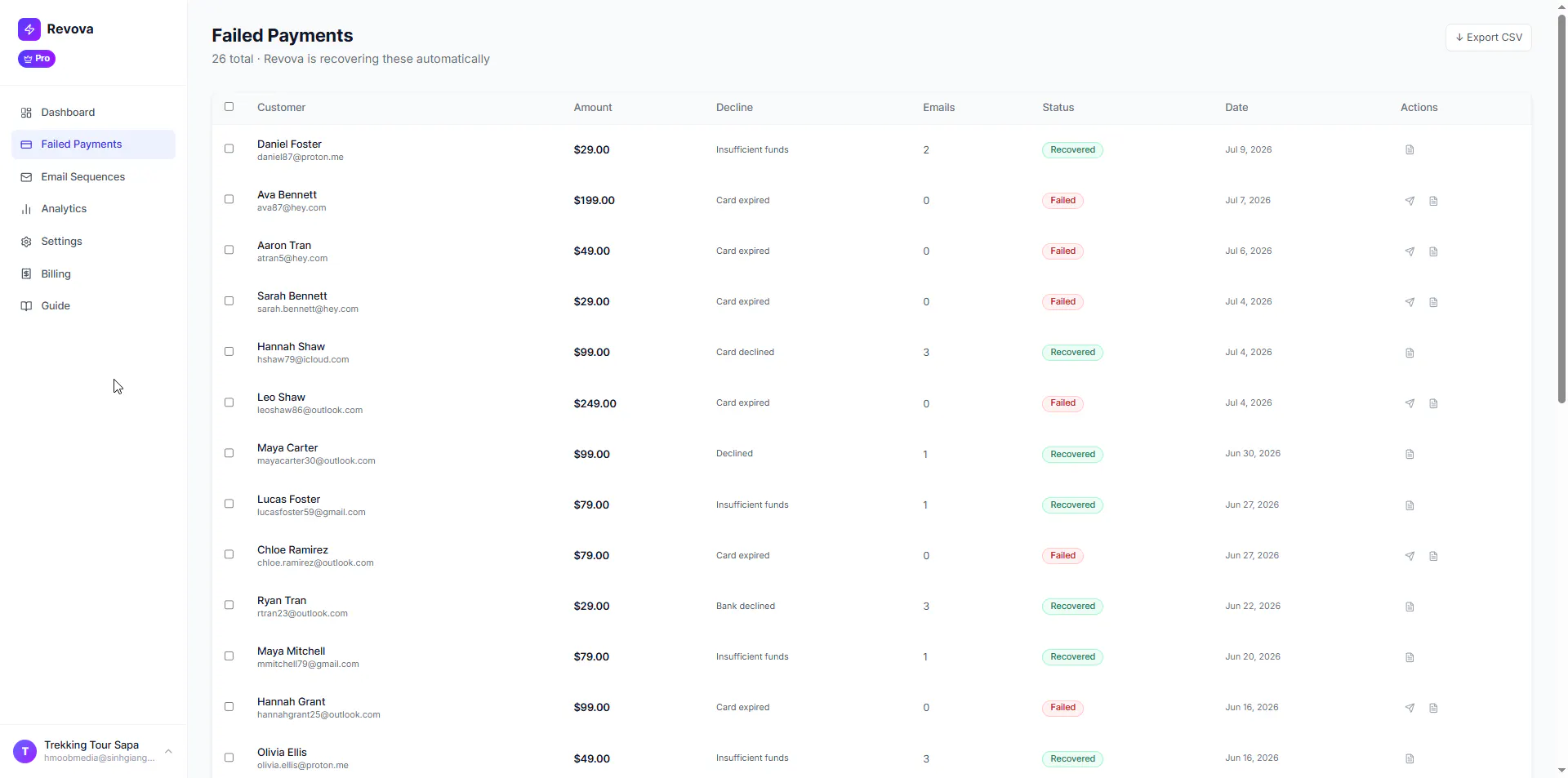1568x778 pixels.
Task: Send recovery email to Aaron Tran
Action: (1410, 251)
